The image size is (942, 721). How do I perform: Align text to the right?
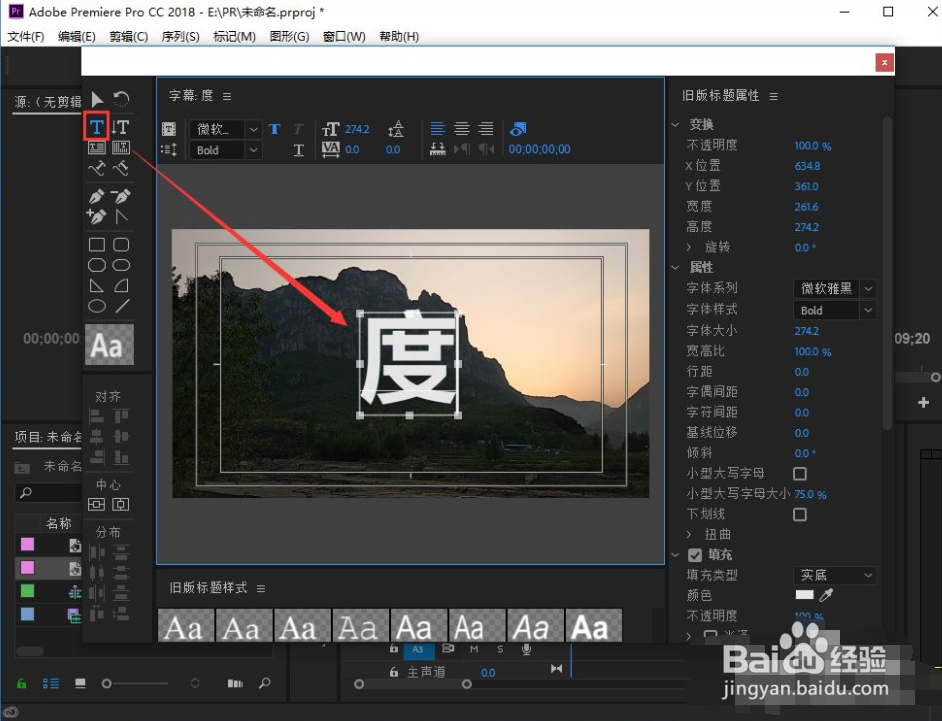click(x=486, y=129)
